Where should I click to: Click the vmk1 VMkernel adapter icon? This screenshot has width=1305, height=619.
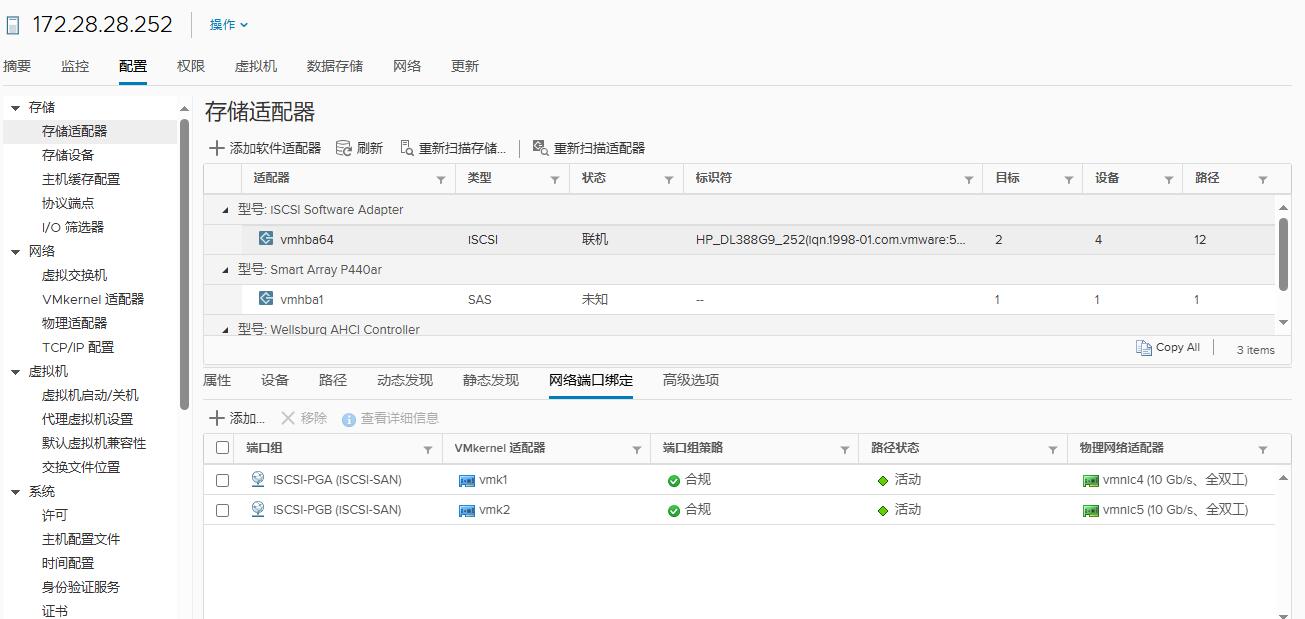[x=466, y=480]
